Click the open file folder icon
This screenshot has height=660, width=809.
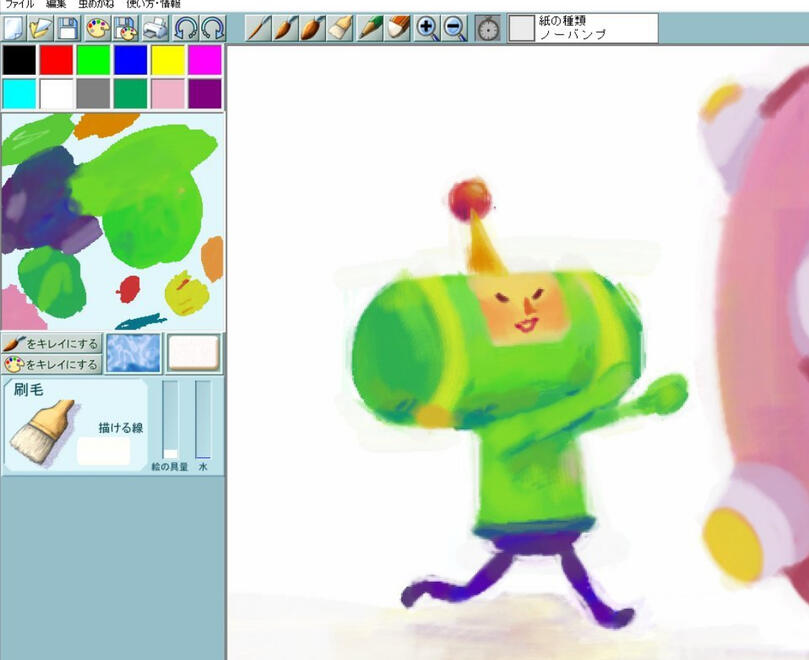[41, 28]
